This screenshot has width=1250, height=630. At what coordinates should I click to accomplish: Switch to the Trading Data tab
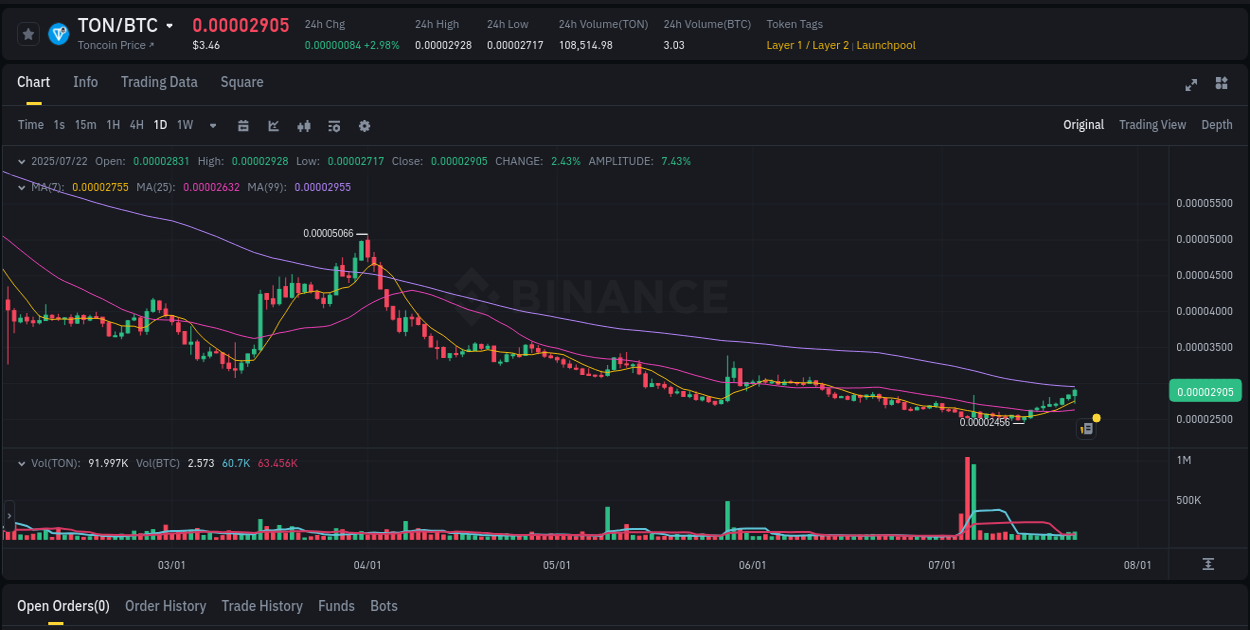[159, 82]
